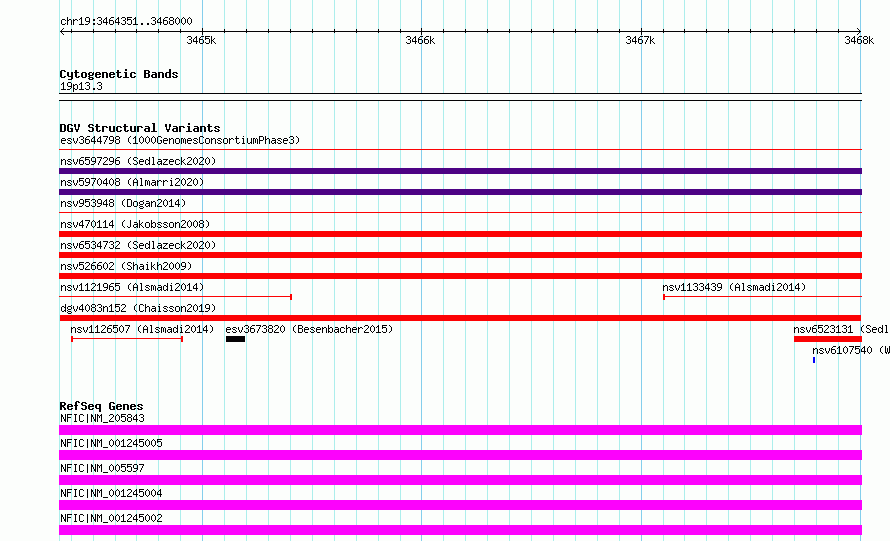Viewport: 890px width, 541px height.
Task: Click the red line feature under nsv1121965
Action: 175,297
